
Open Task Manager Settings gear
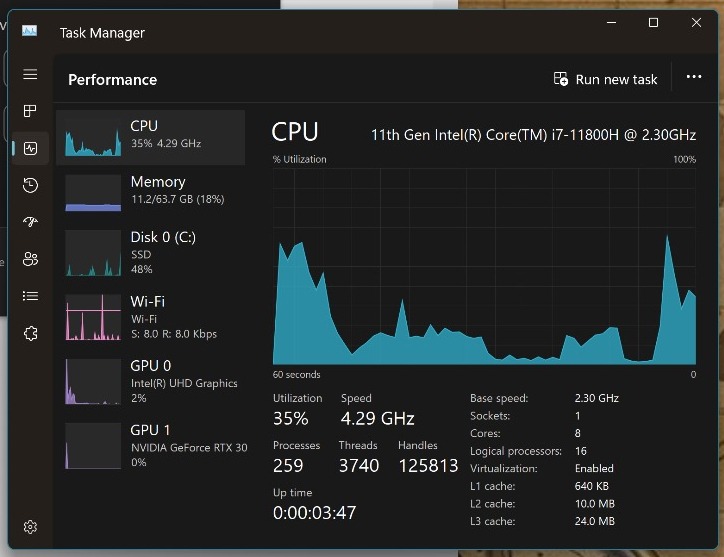coord(30,527)
